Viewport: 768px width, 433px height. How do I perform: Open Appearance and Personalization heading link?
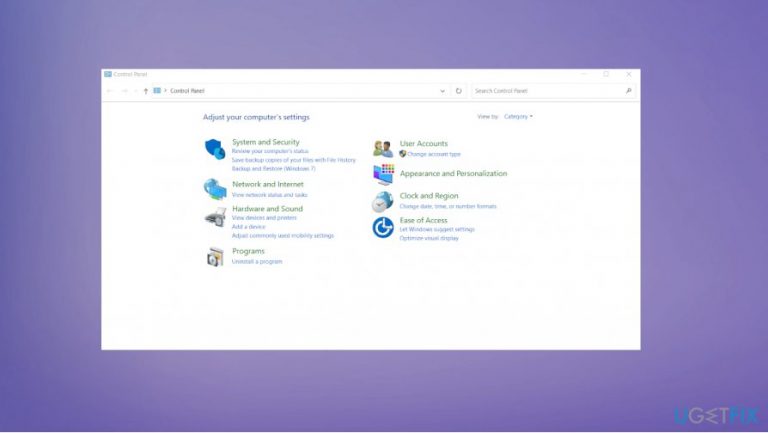pyautogui.click(x=454, y=173)
